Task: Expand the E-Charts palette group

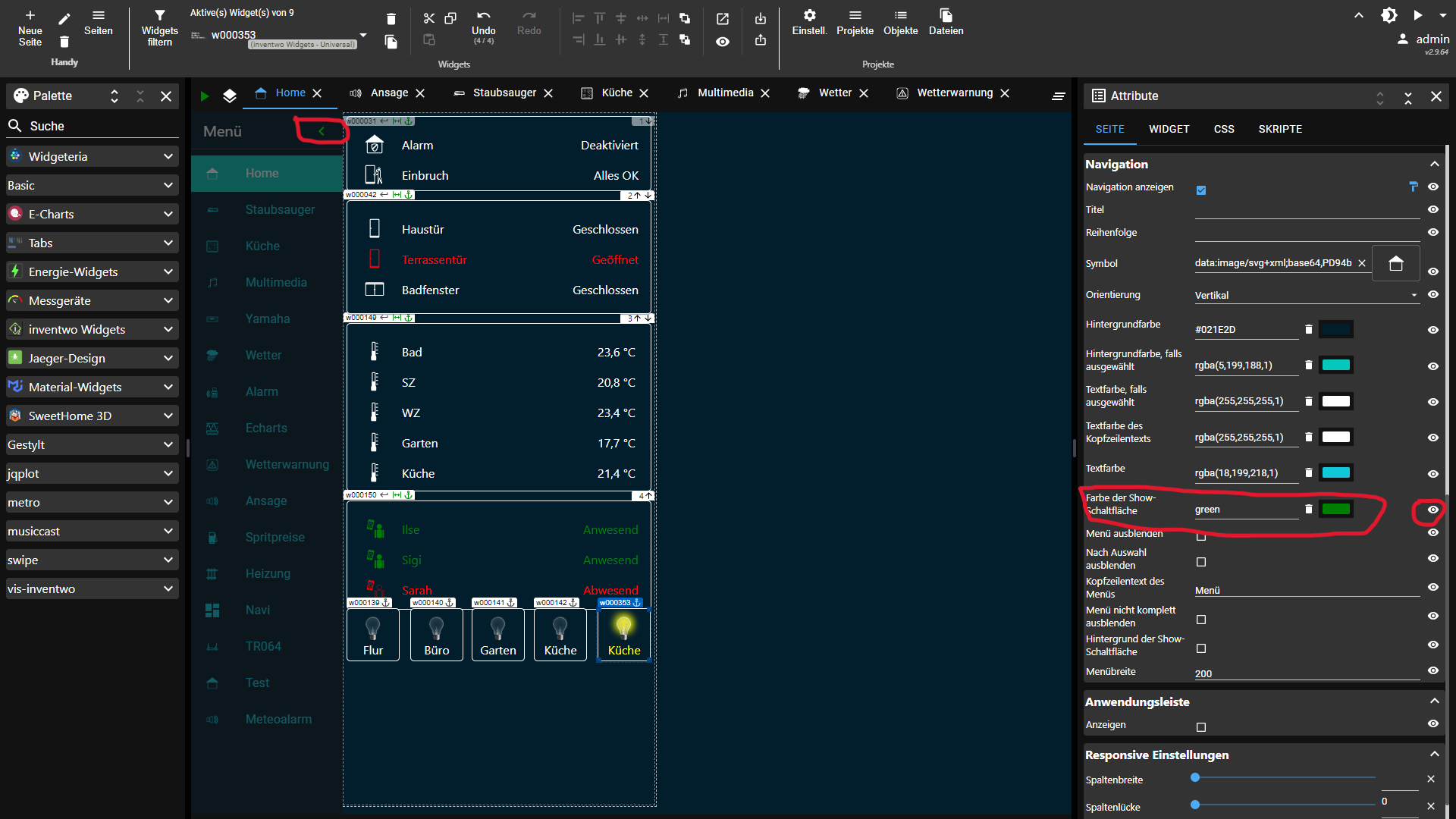Action: pyautogui.click(x=93, y=214)
